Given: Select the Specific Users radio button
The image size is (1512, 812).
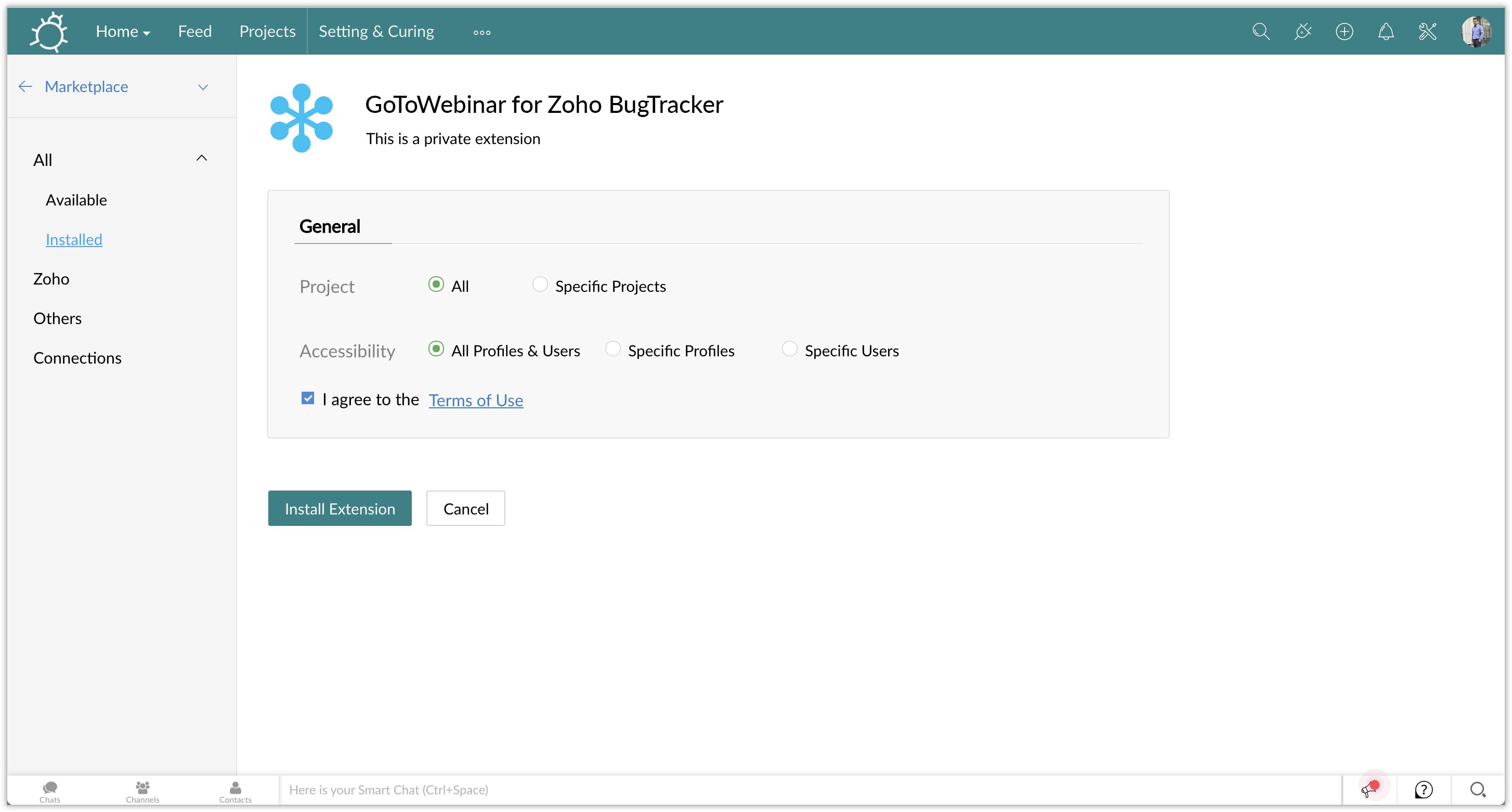Looking at the screenshot, I should 789,350.
